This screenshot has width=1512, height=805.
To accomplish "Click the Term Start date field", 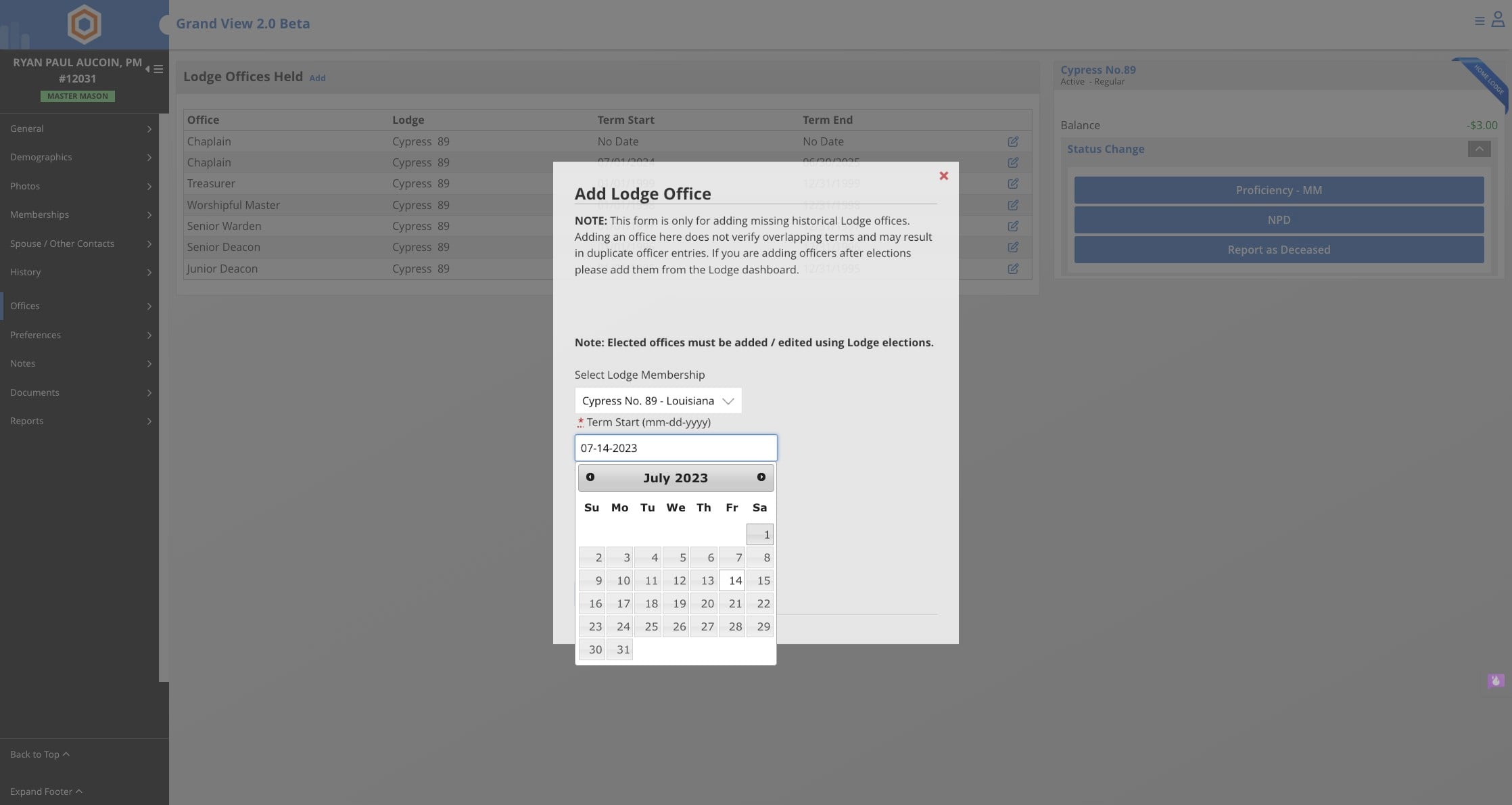I will [675, 448].
